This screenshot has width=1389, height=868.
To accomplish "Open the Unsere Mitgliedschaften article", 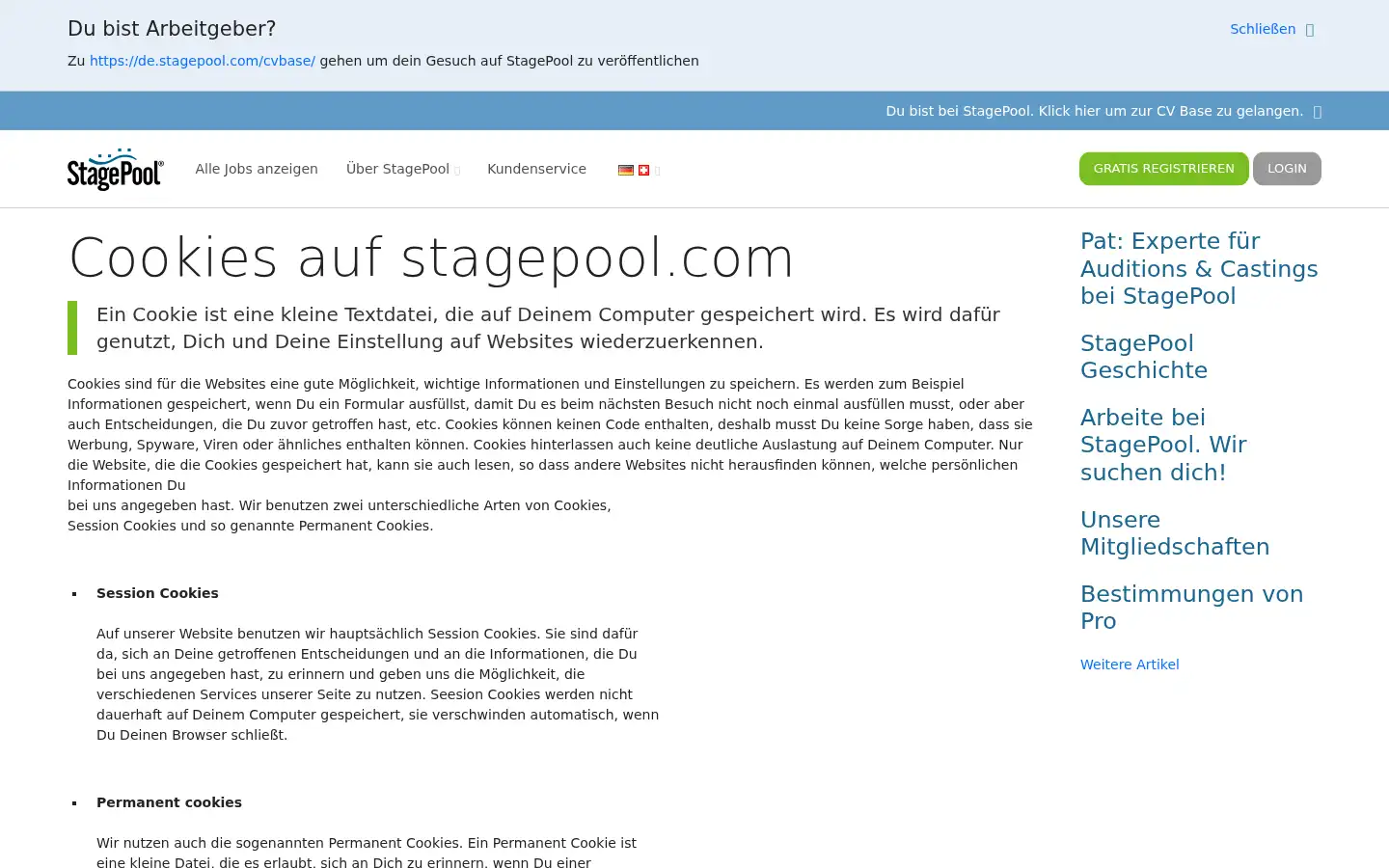I will point(1175,533).
